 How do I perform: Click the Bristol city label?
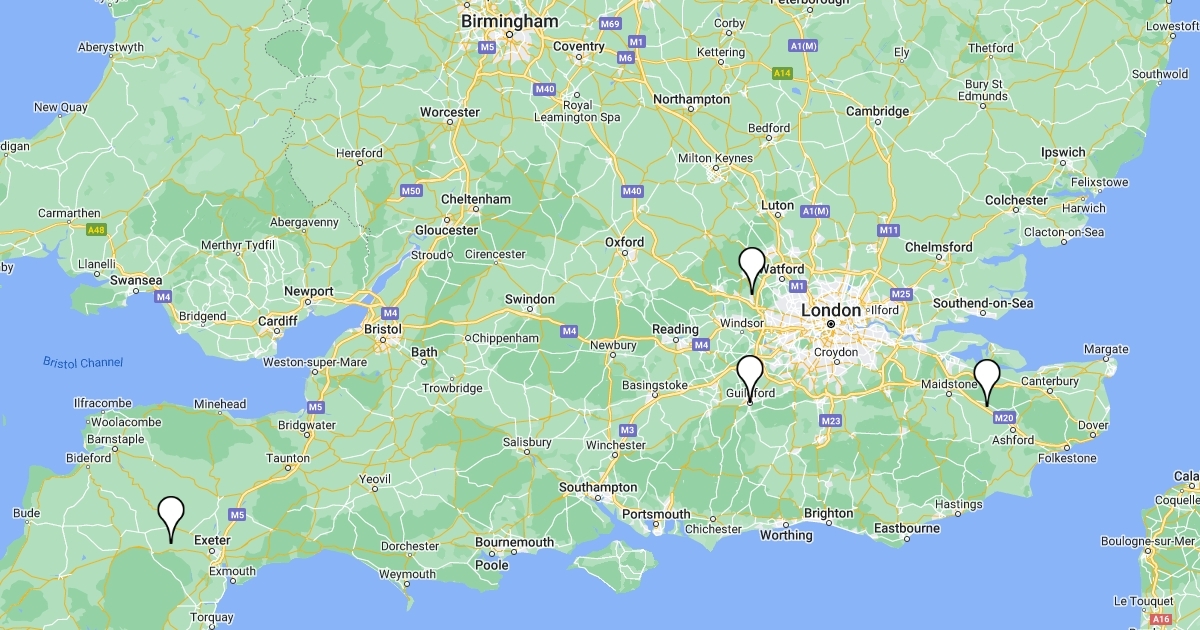[x=382, y=328]
